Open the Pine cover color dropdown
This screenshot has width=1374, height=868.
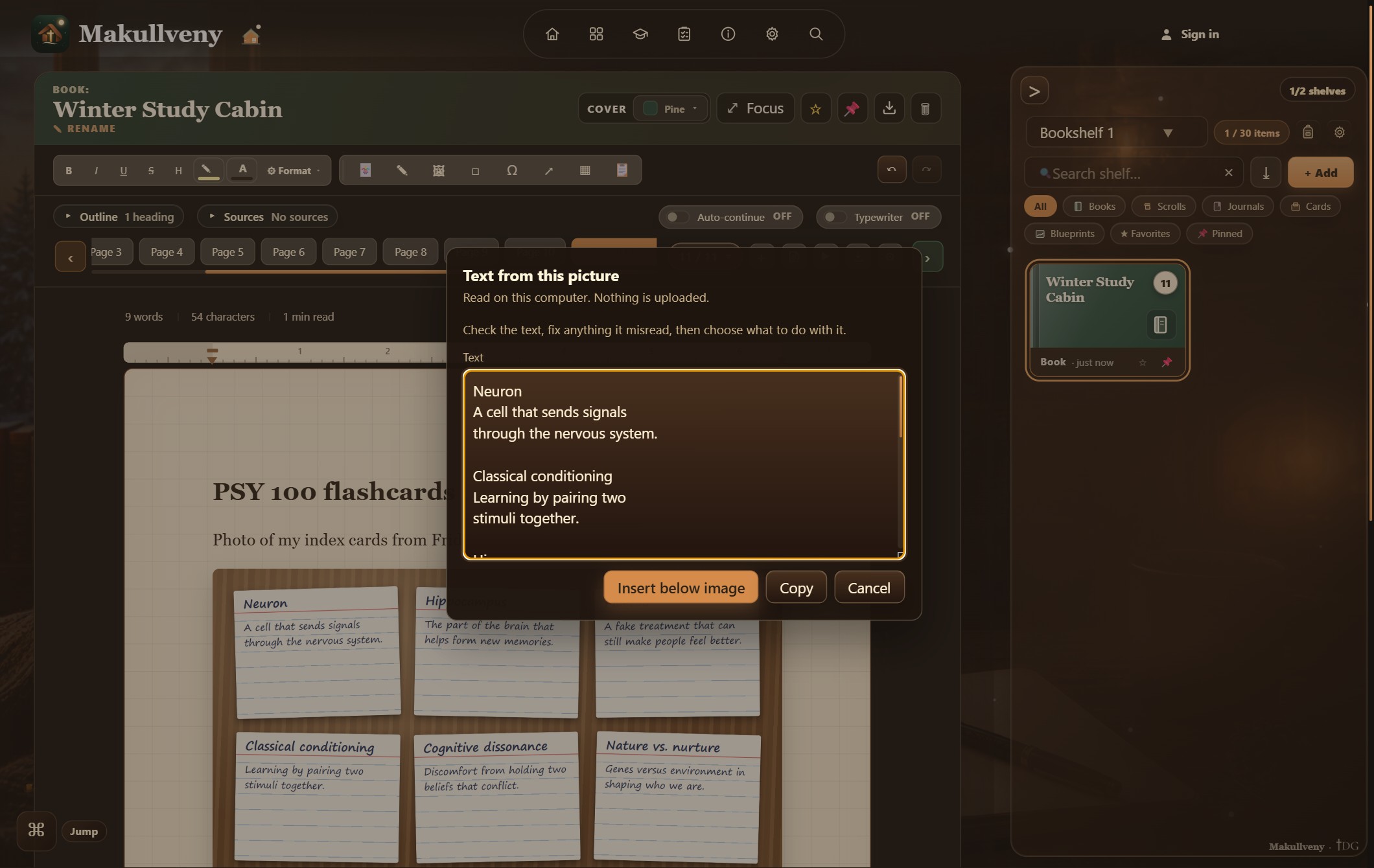(x=671, y=109)
